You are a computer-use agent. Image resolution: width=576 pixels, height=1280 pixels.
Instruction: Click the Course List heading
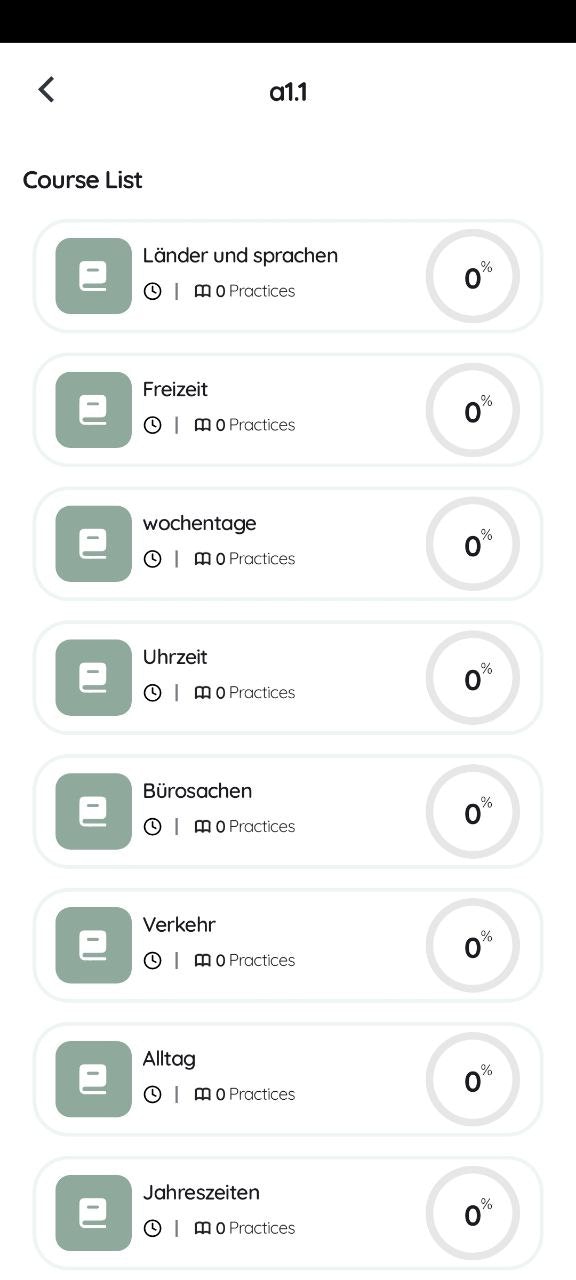click(83, 180)
